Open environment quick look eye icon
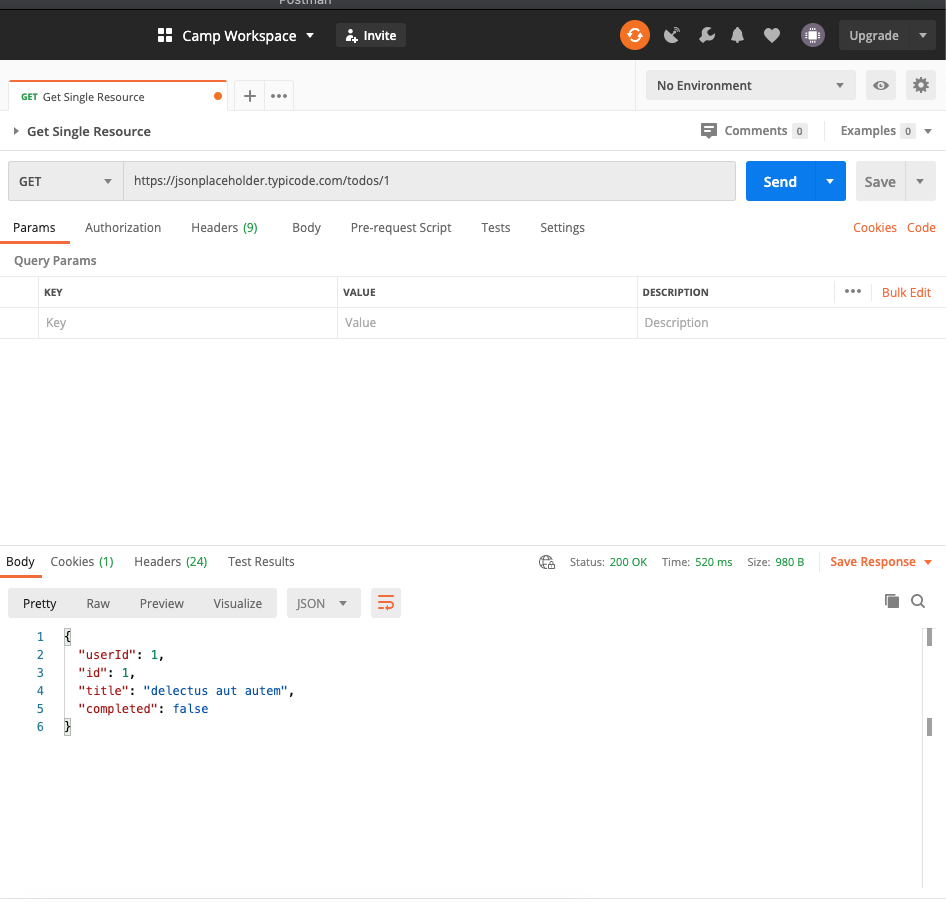 point(881,86)
